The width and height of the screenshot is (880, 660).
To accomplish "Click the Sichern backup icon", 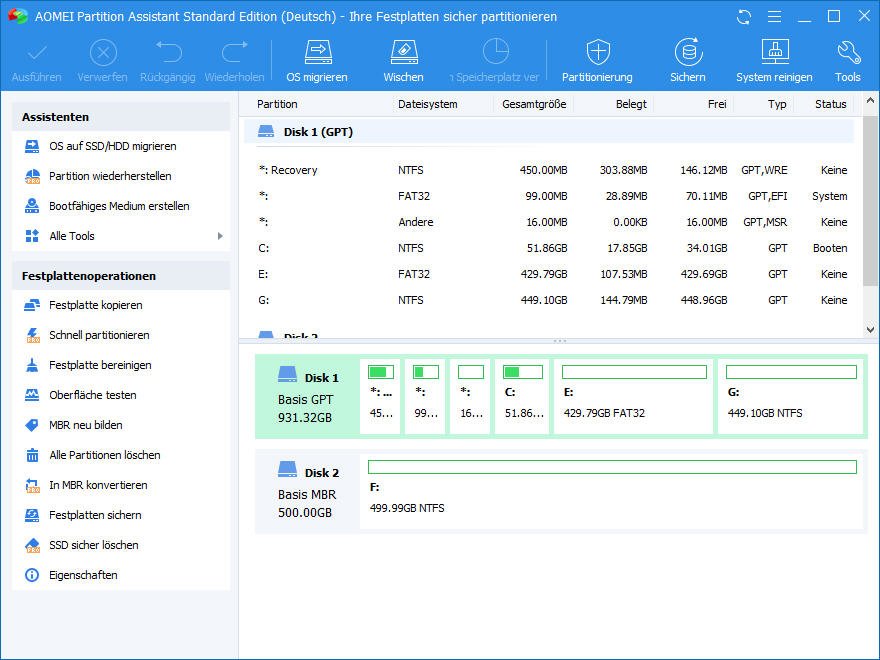I will (687, 59).
